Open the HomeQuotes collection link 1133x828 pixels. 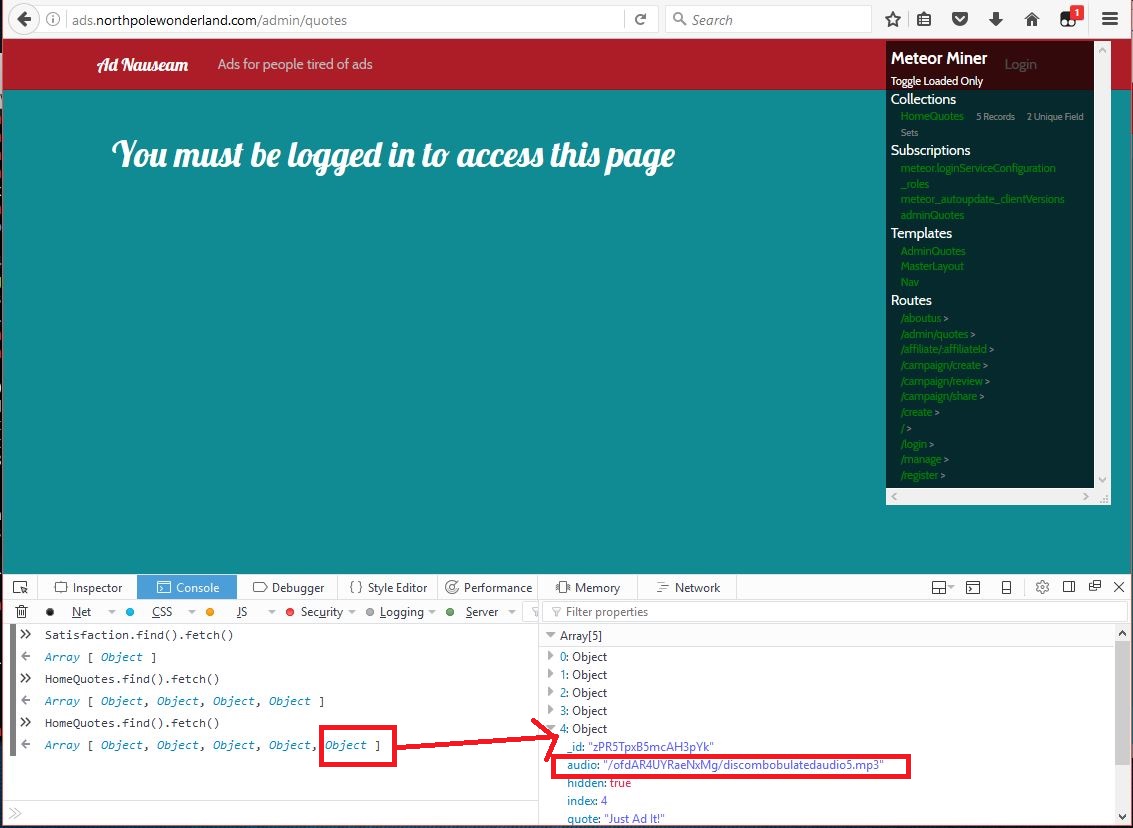932,117
